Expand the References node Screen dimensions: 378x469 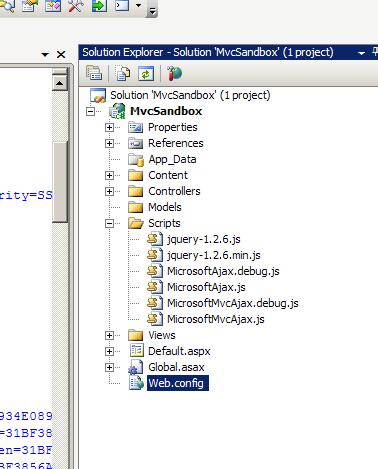tap(109, 143)
